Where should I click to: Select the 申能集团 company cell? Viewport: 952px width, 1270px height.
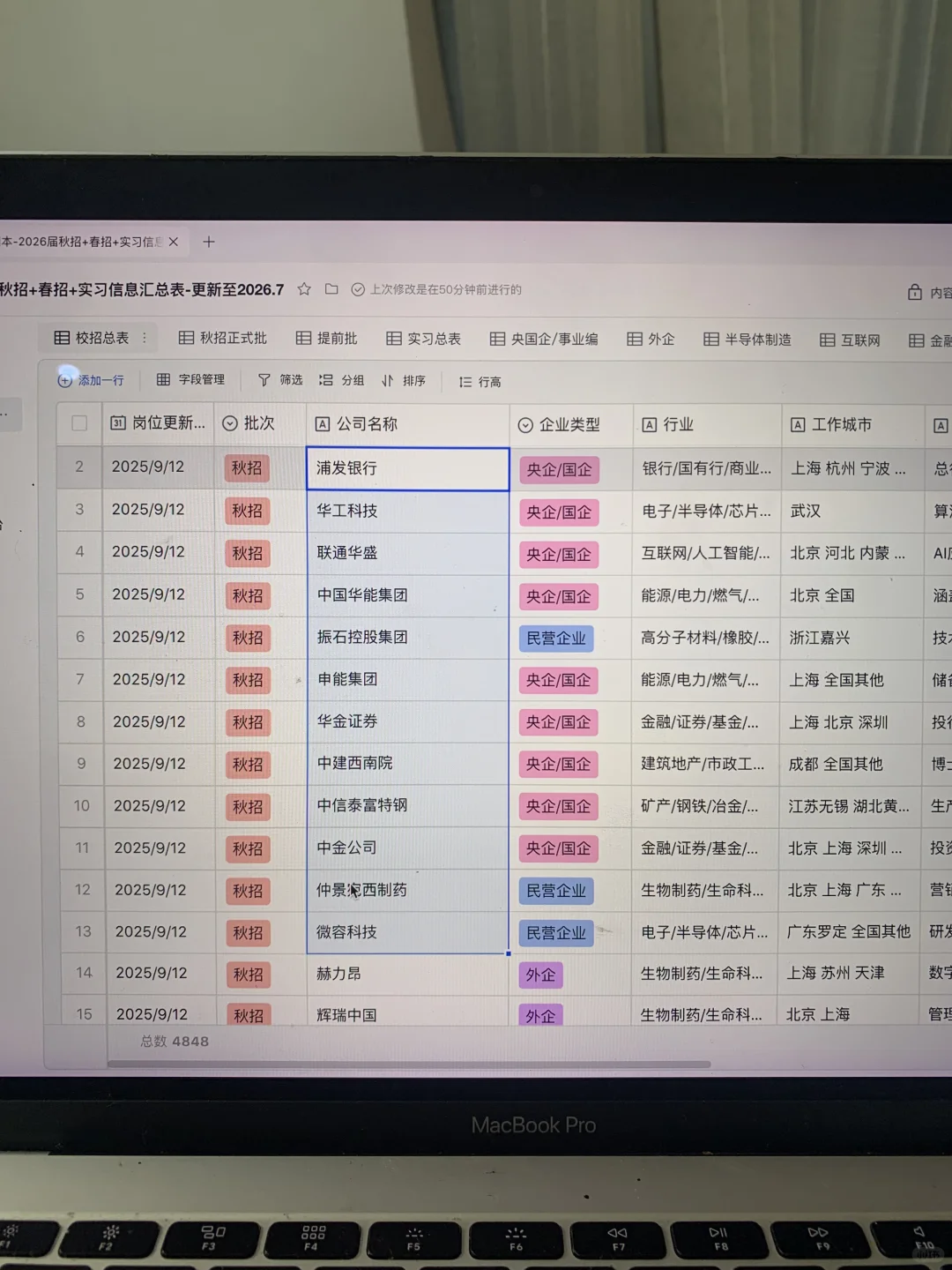point(407,679)
